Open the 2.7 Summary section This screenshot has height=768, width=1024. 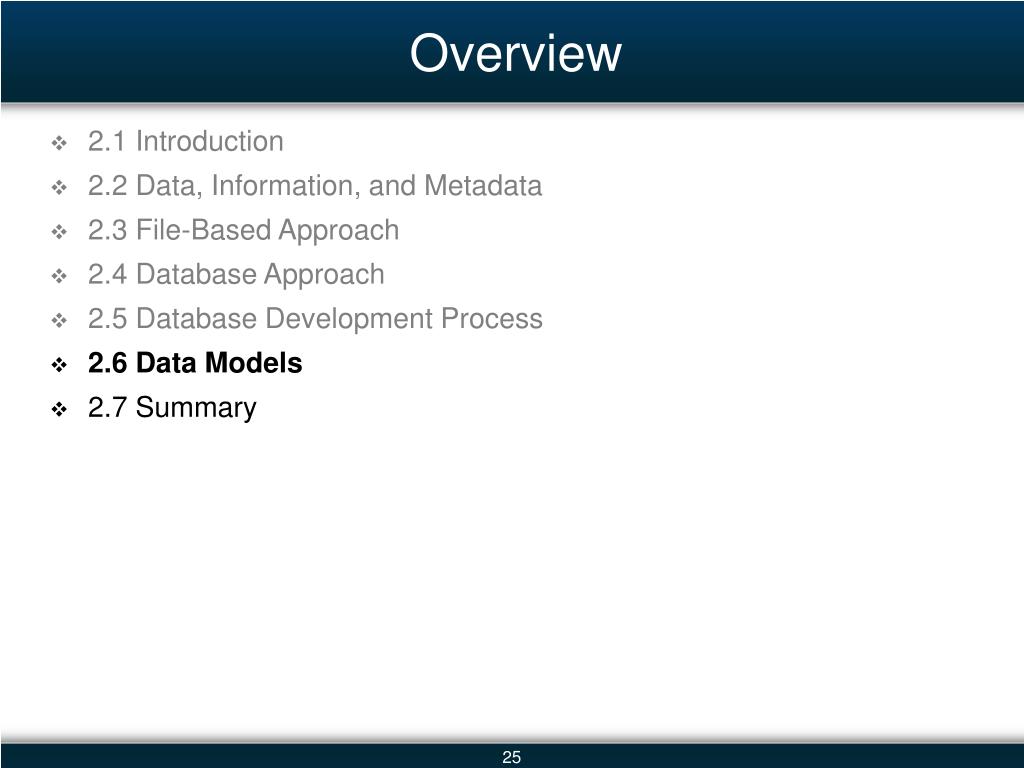tap(172, 408)
